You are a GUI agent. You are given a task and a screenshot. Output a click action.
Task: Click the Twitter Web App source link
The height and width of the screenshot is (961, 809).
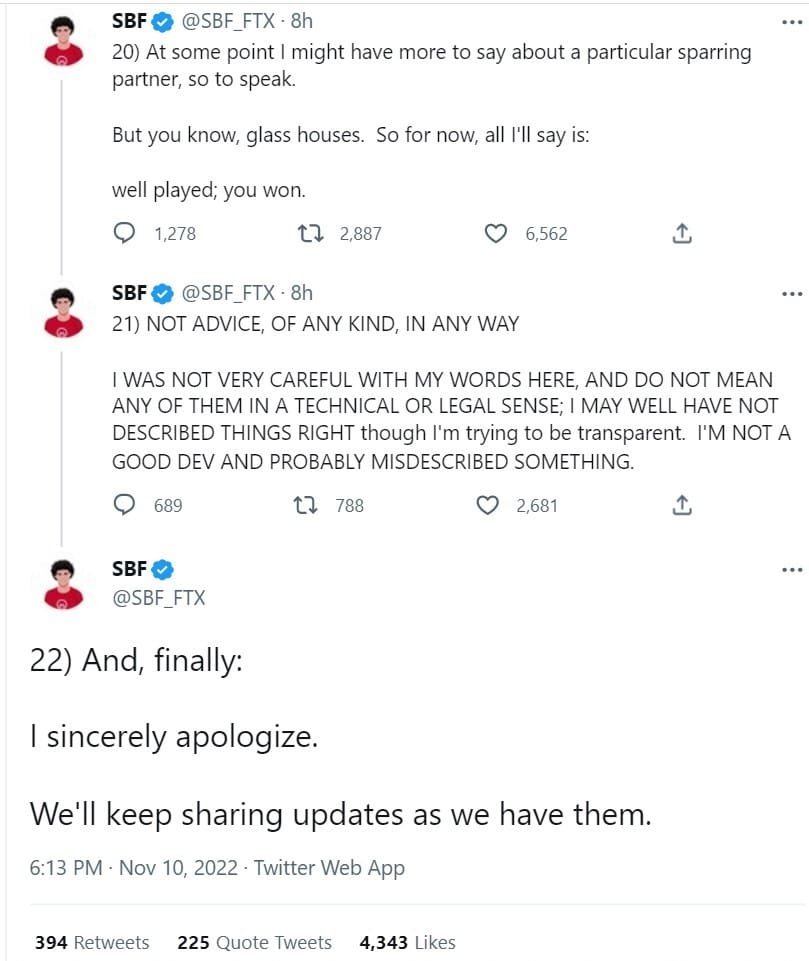click(329, 867)
